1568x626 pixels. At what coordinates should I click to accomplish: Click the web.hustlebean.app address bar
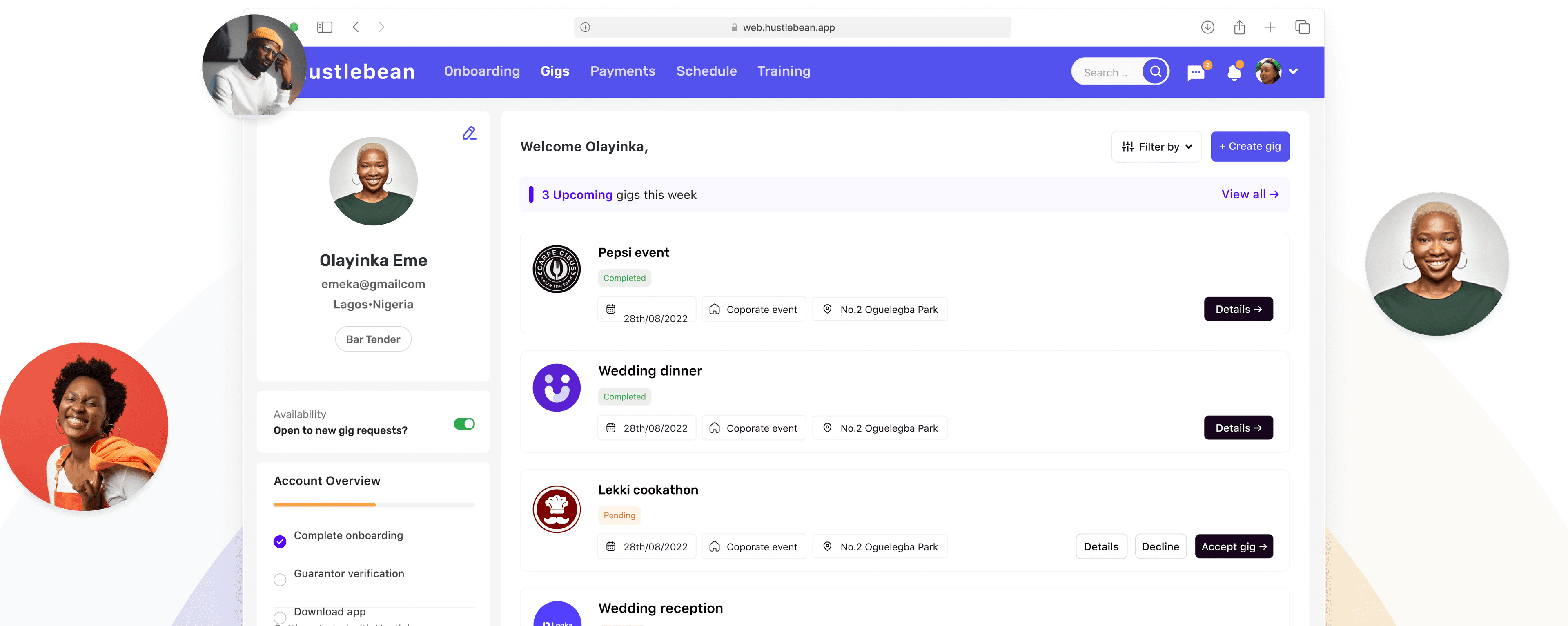tap(793, 27)
